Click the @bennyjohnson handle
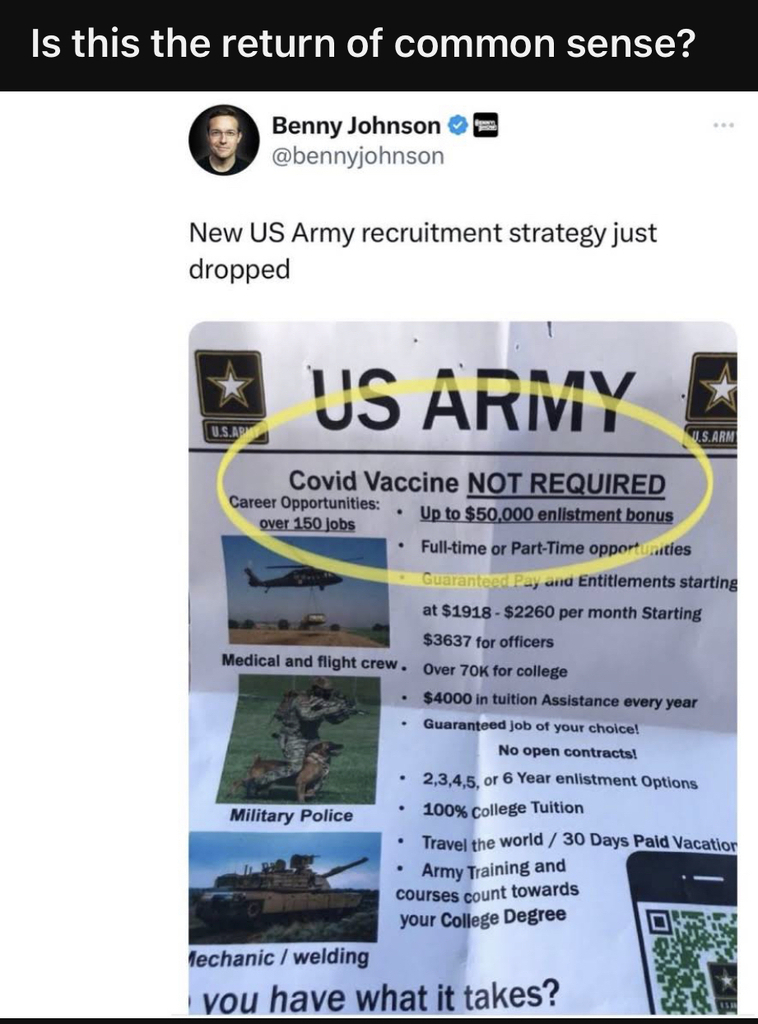758x1024 pixels. click(x=358, y=156)
